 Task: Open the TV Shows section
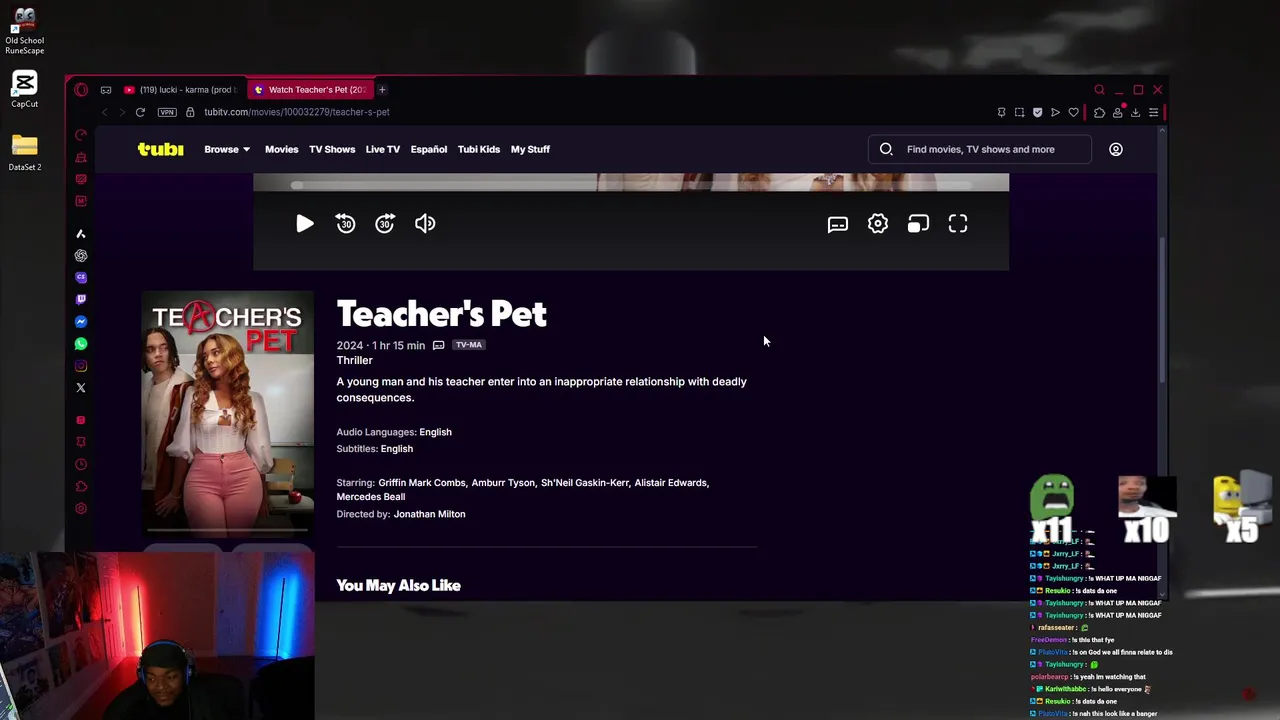point(332,149)
